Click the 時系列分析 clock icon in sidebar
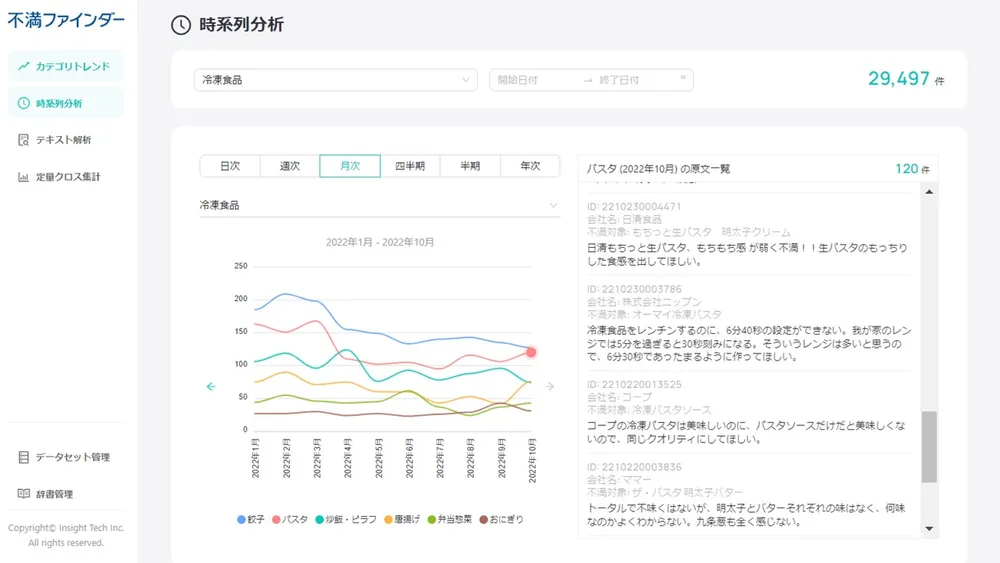 click(24, 103)
